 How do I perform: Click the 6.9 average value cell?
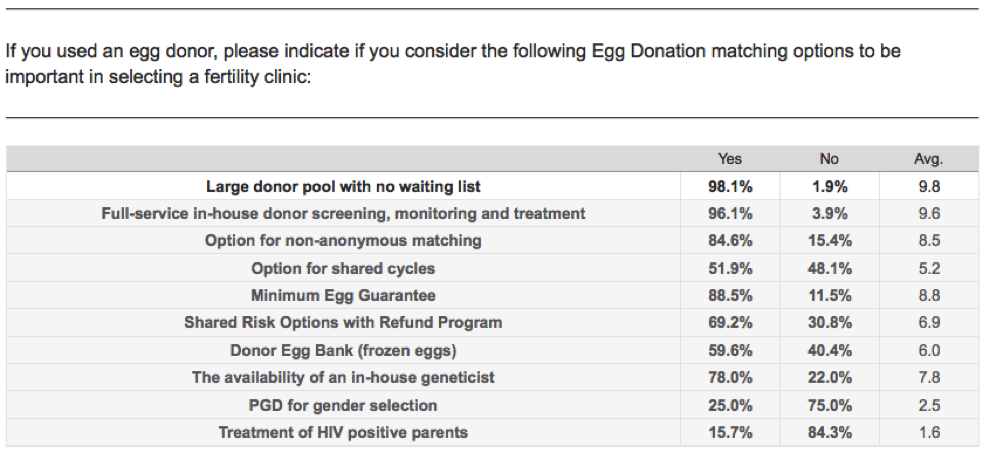coord(928,322)
